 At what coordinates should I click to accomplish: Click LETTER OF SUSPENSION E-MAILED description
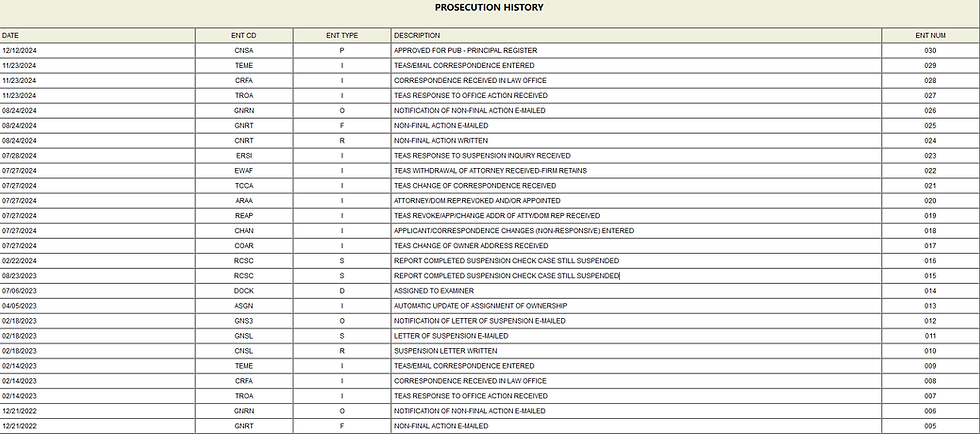(x=451, y=336)
